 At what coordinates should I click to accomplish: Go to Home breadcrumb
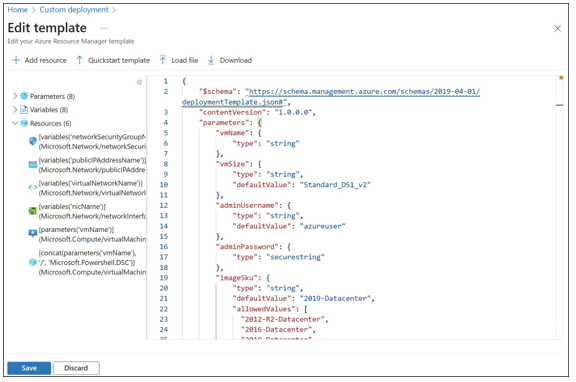point(18,10)
